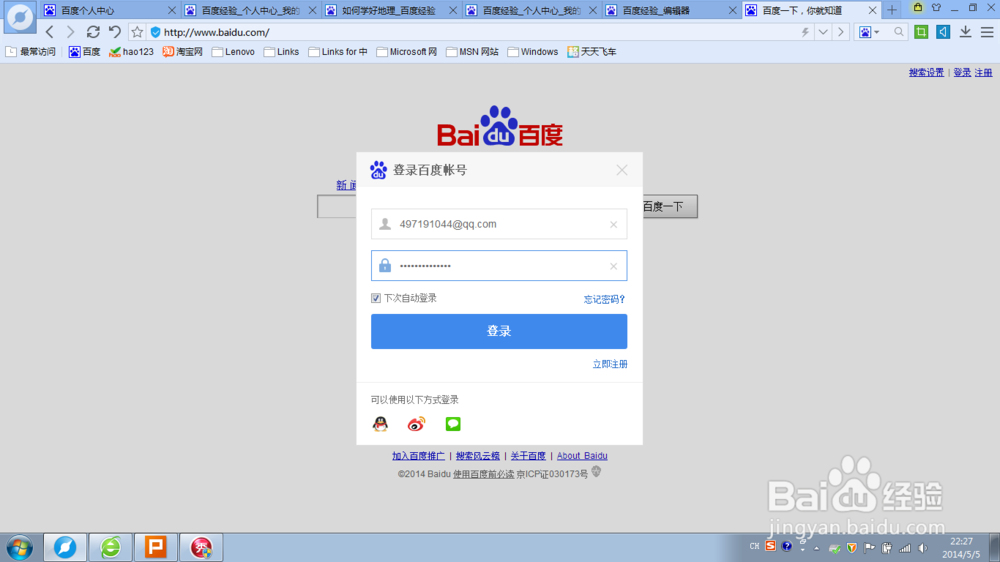The image size is (1000, 562).
Task: Open 使用百度前必读 link
Action: (483, 474)
